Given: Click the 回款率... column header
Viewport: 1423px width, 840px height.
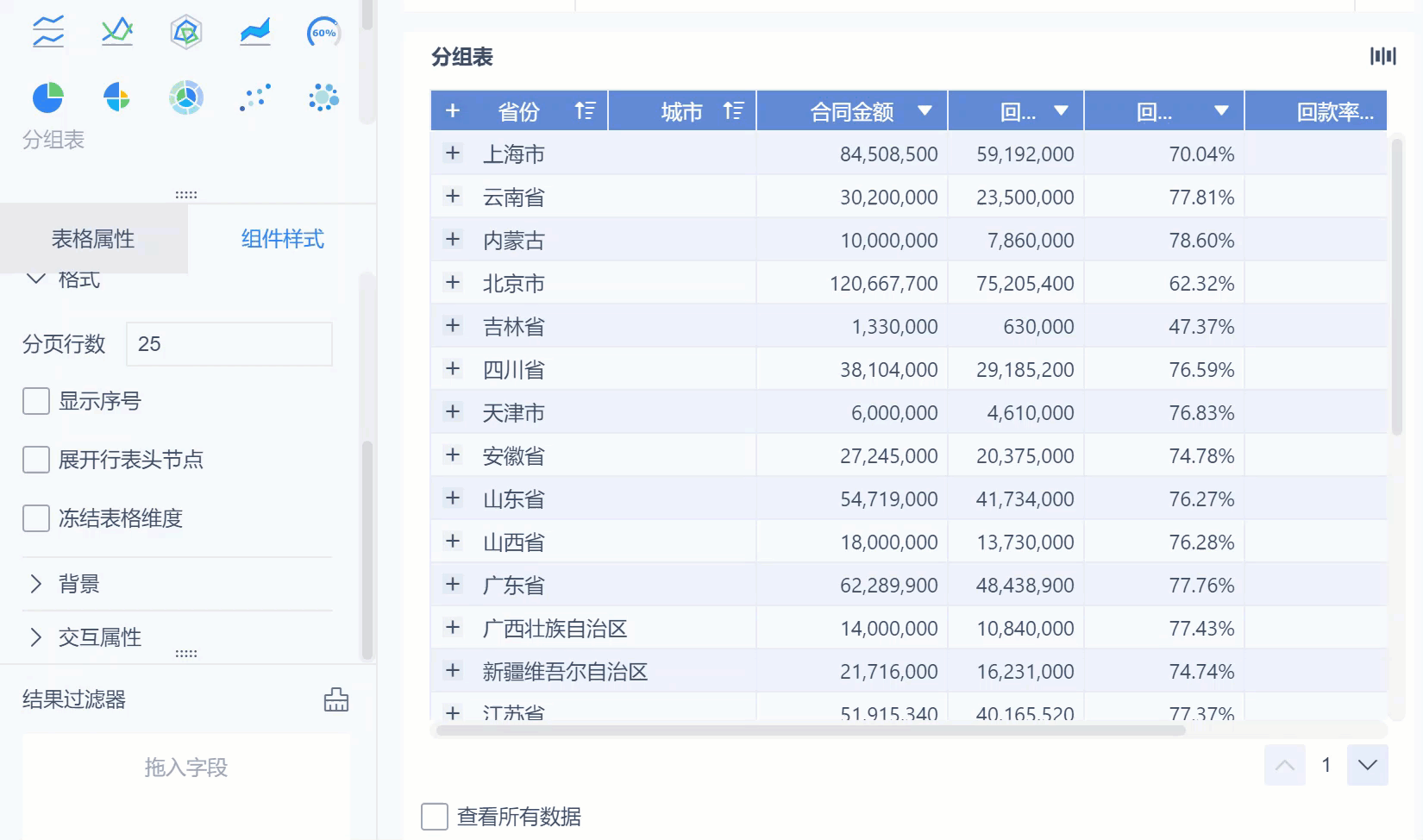Looking at the screenshot, I should [1316, 111].
